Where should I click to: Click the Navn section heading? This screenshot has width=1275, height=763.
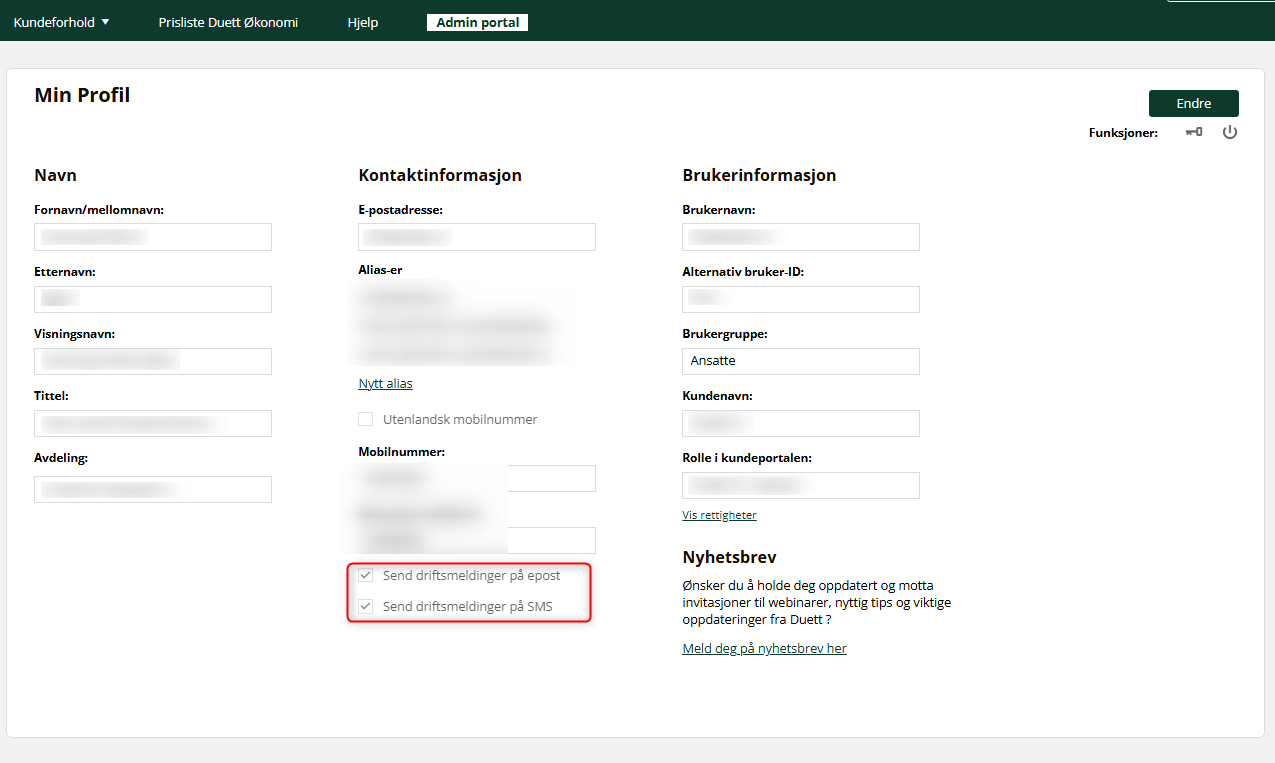(x=55, y=175)
